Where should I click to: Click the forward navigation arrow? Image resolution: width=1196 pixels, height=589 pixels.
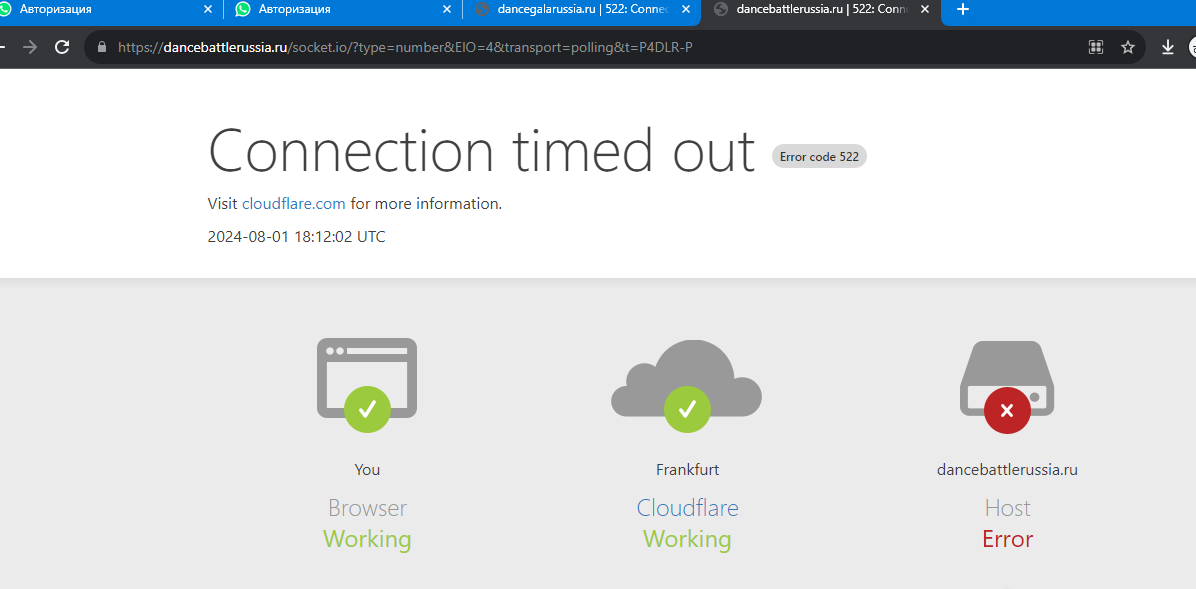pyautogui.click(x=30, y=47)
